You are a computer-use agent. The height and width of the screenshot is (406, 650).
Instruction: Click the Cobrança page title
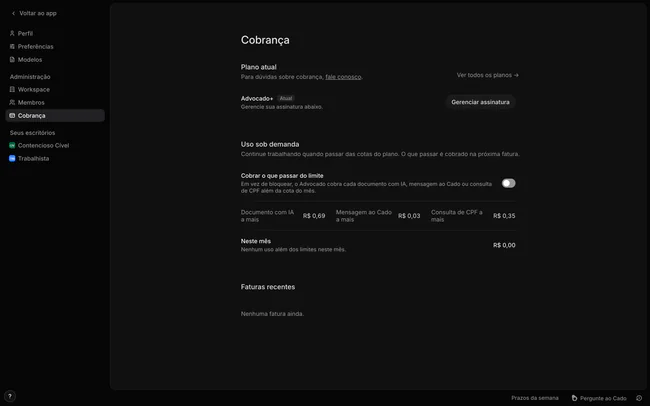click(265, 40)
